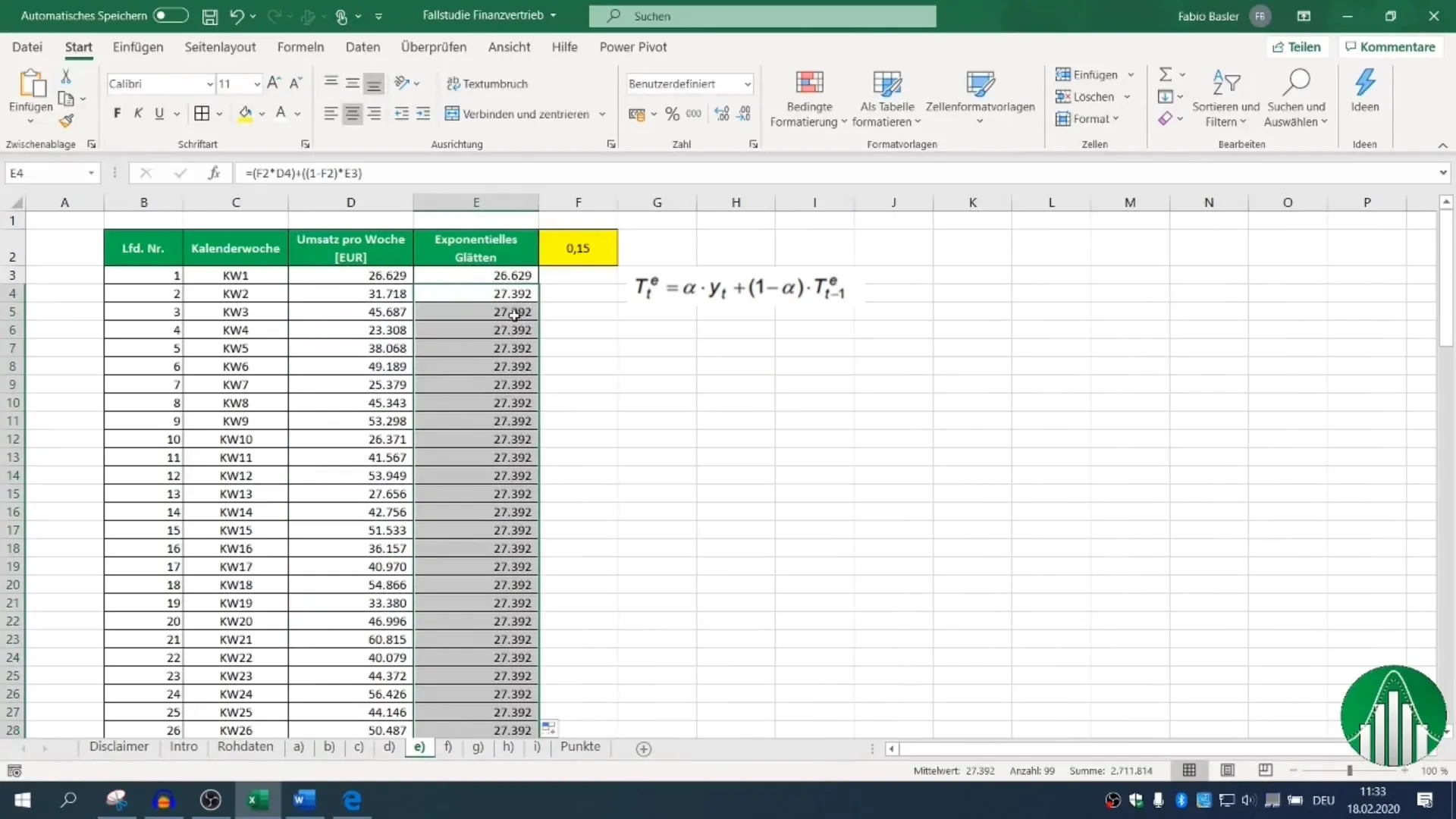Screen dimensions: 1456x819
Task: Increase font size icon
Action: tap(275, 83)
